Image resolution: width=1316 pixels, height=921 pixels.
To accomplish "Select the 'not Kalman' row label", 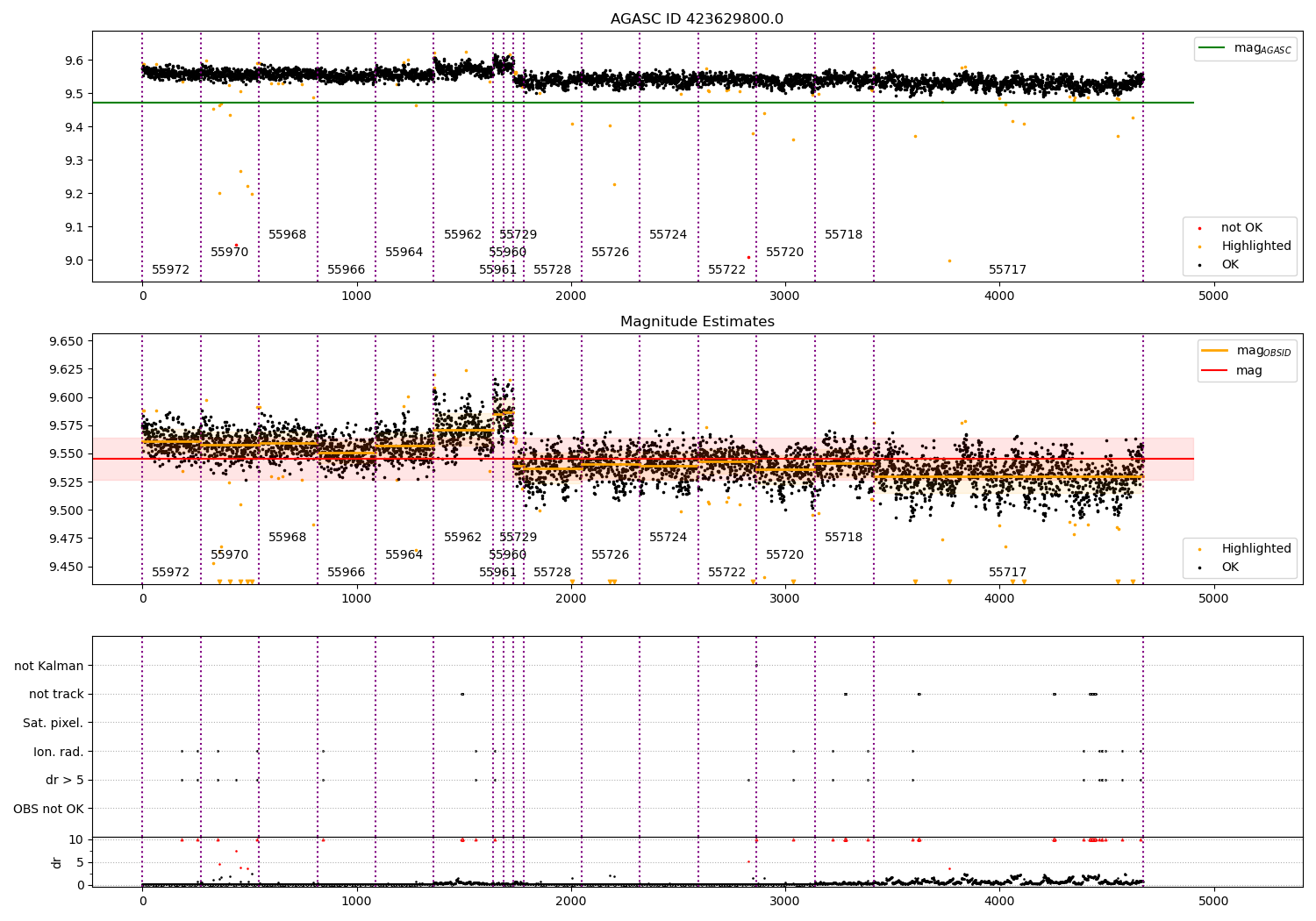I will pyautogui.click(x=49, y=666).
